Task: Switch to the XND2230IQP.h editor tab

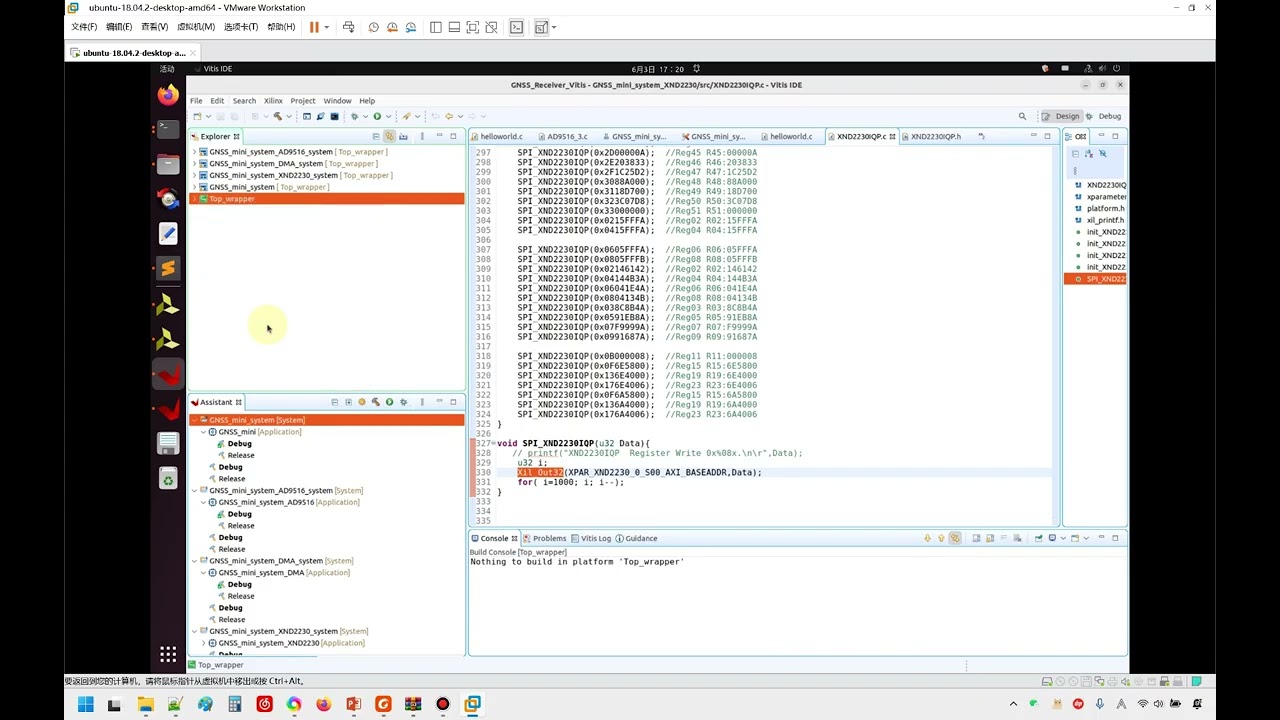Action: coord(936,136)
